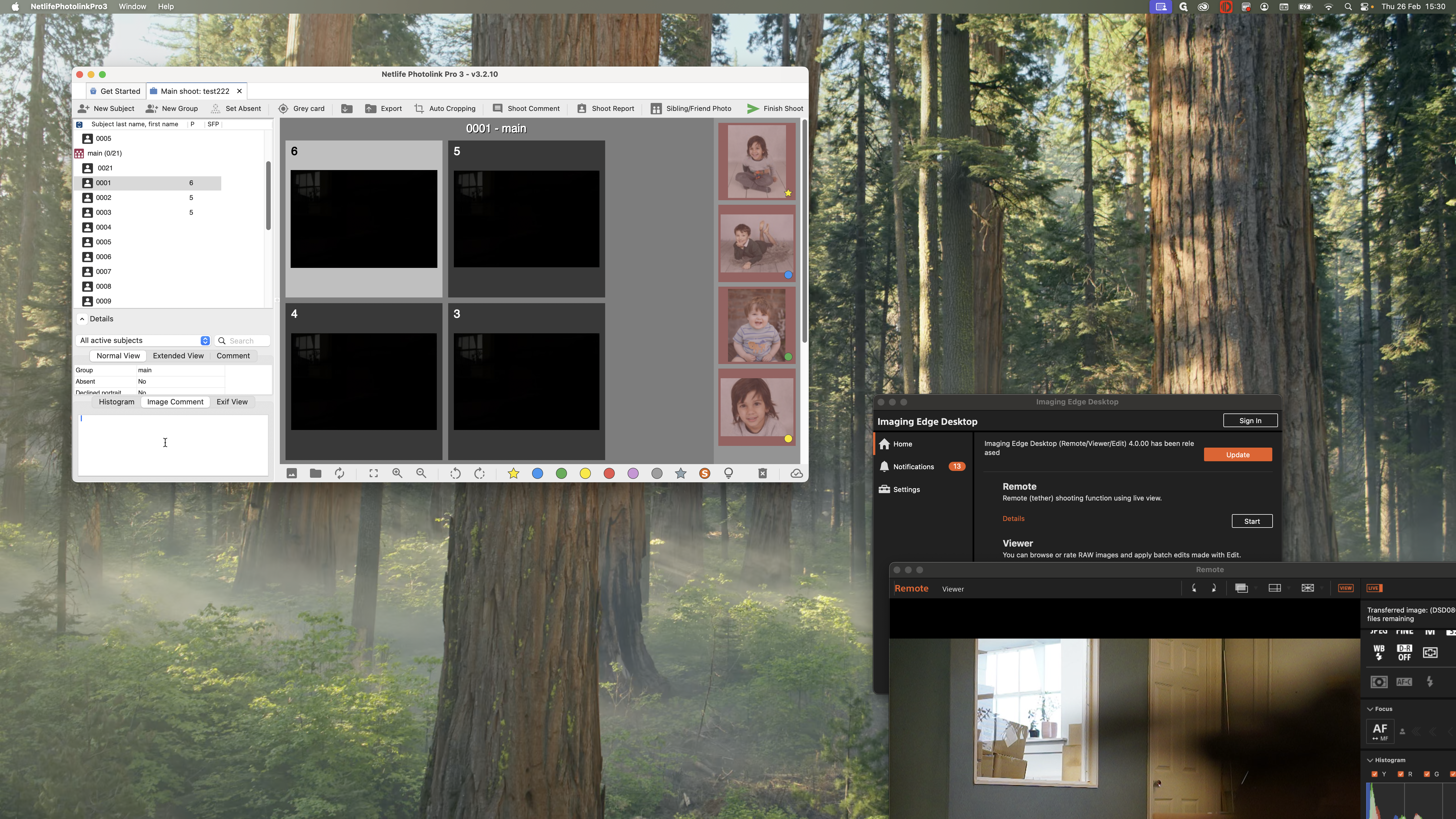
Task: Apply the red color label swatch
Action: pyautogui.click(x=609, y=474)
